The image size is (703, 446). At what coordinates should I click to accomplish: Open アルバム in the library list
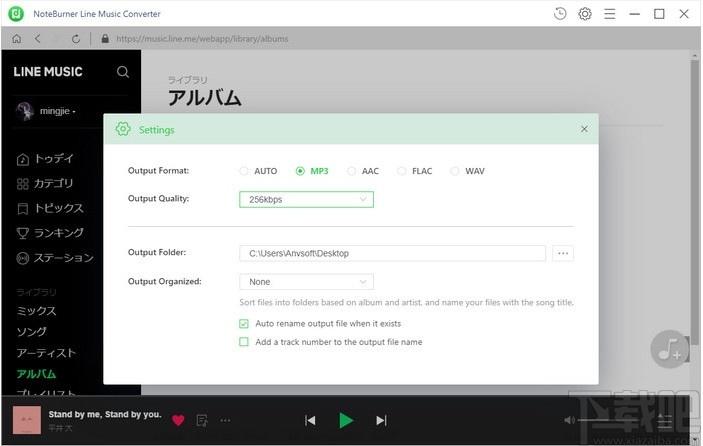pos(36,374)
